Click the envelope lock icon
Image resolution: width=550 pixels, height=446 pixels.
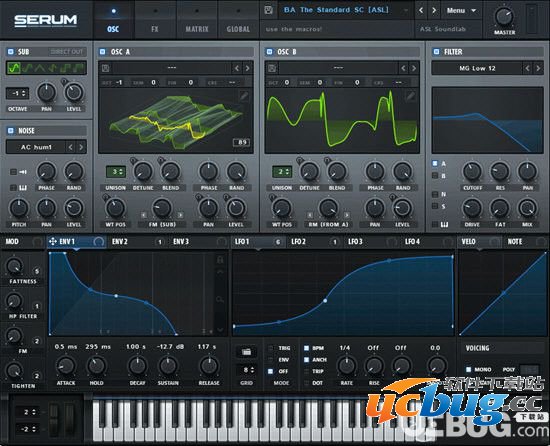[220, 260]
